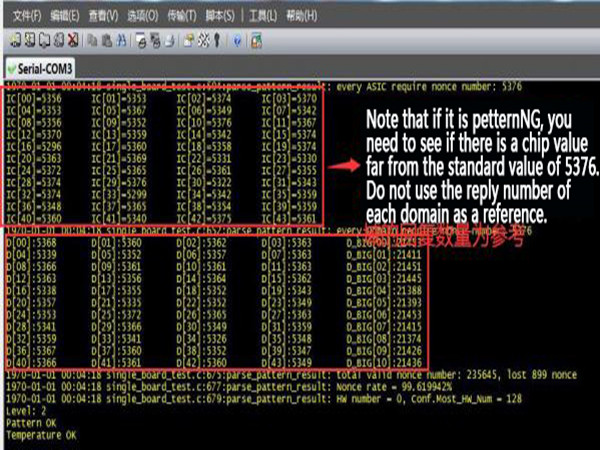Click the D[00]:5368 entry

click(x=31, y=243)
